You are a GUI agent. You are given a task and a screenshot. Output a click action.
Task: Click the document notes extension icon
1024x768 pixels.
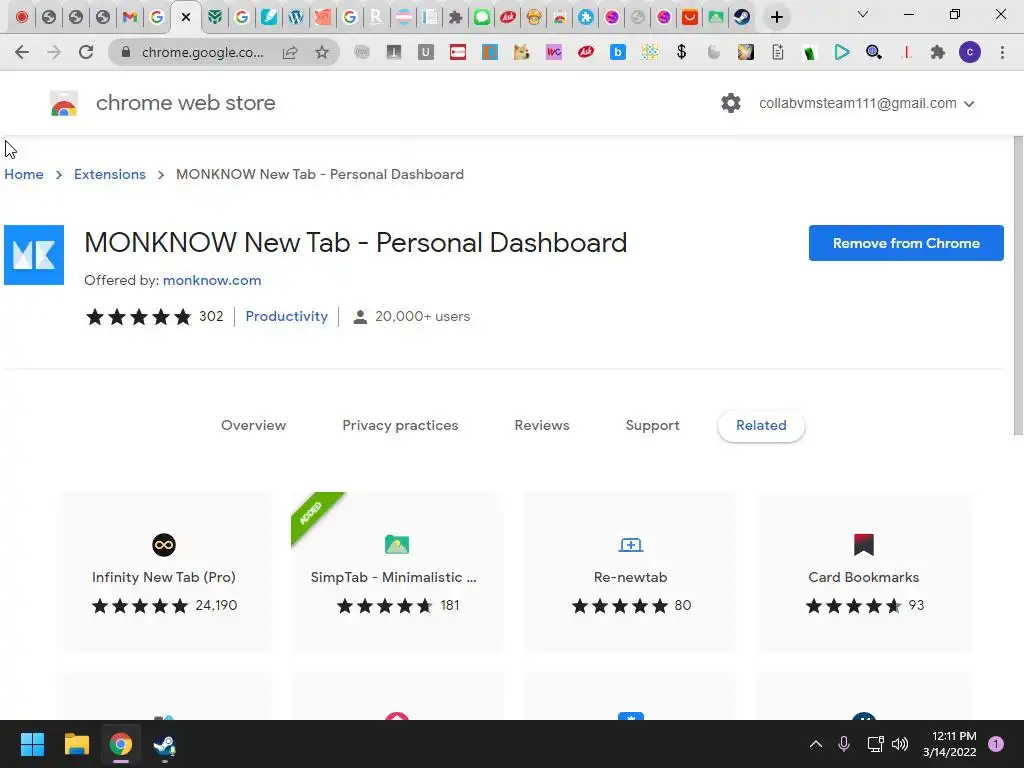tap(777, 52)
